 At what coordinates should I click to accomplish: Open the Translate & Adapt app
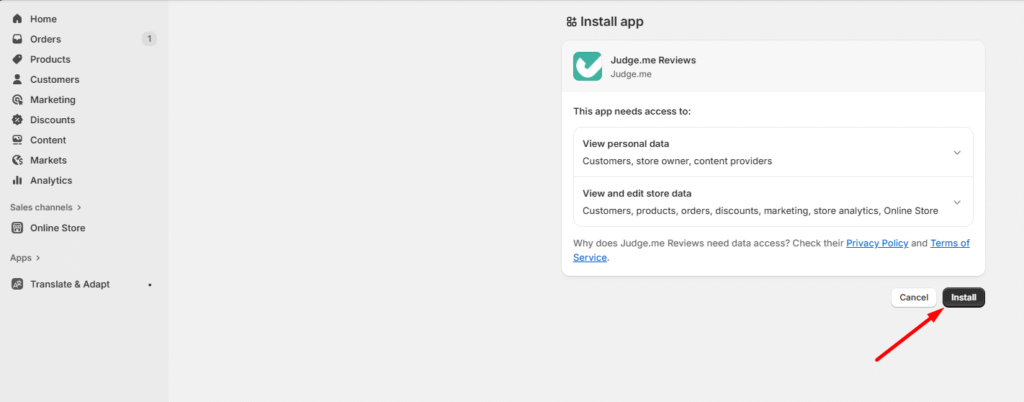click(x=69, y=284)
